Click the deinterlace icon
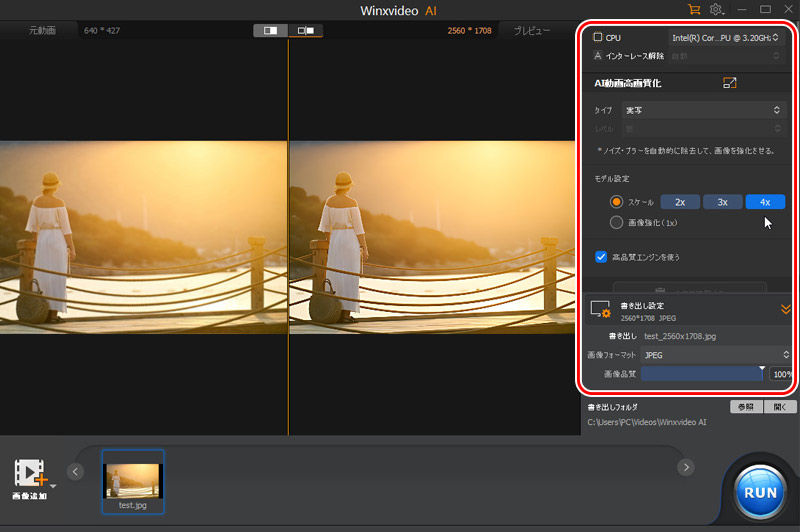The image size is (800, 532). (597, 56)
